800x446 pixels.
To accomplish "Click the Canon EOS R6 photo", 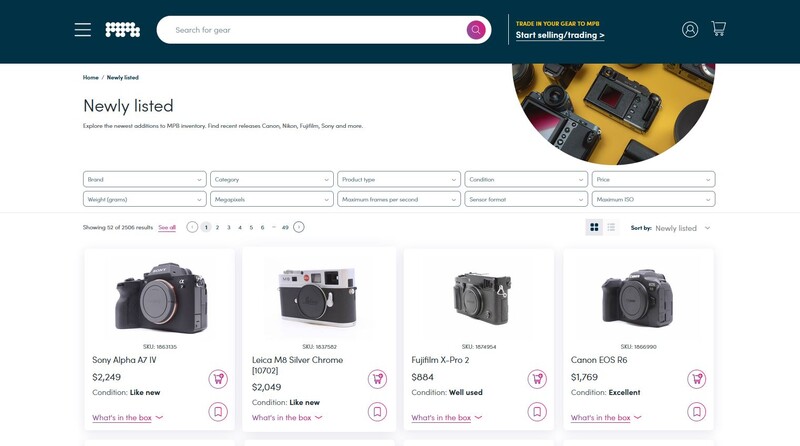I will tap(637, 299).
